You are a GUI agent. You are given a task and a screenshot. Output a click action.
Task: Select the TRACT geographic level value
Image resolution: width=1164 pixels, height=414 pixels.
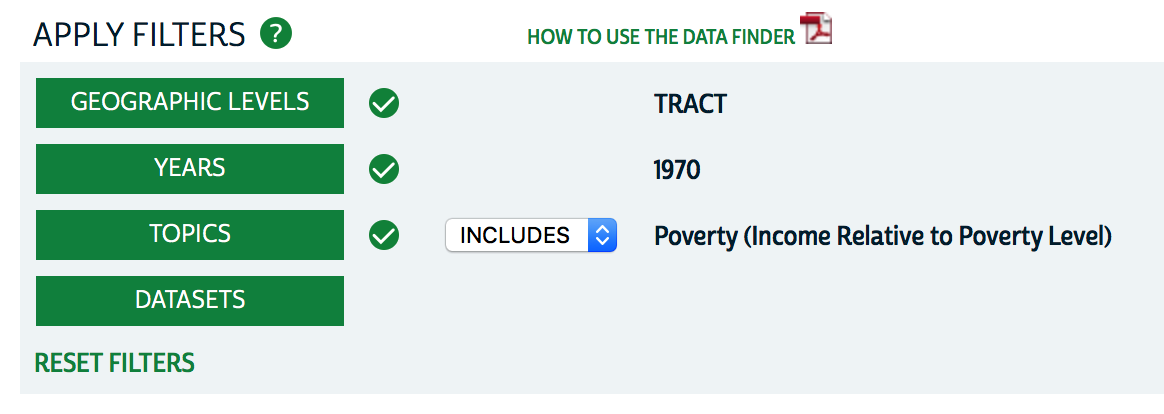(x=690, y=104)
